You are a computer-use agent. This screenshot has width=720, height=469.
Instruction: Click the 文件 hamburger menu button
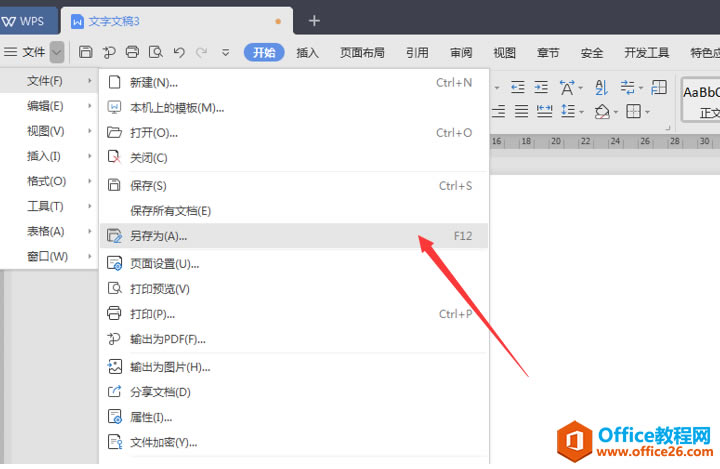24,52
